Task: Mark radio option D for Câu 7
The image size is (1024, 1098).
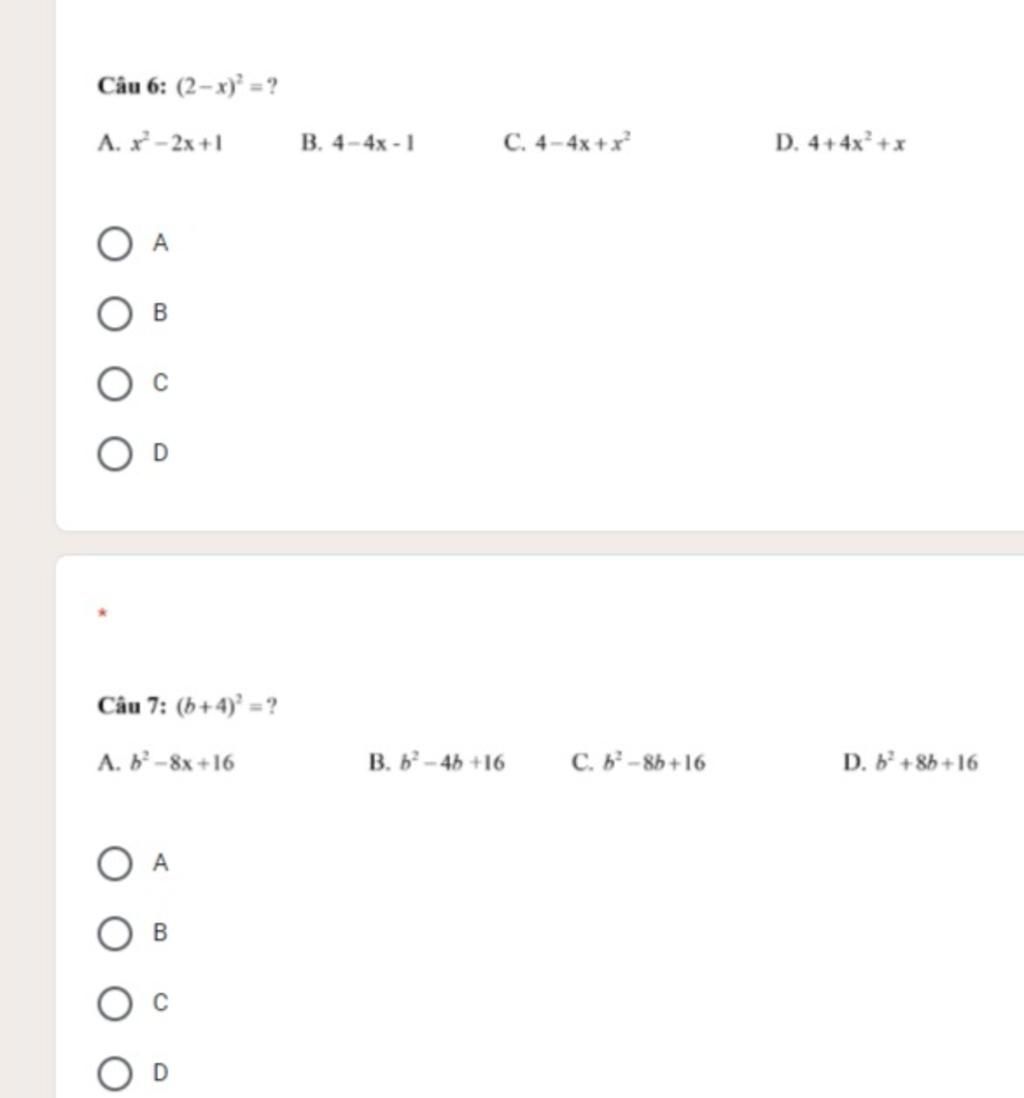Action: click(x=114, y=1073)
